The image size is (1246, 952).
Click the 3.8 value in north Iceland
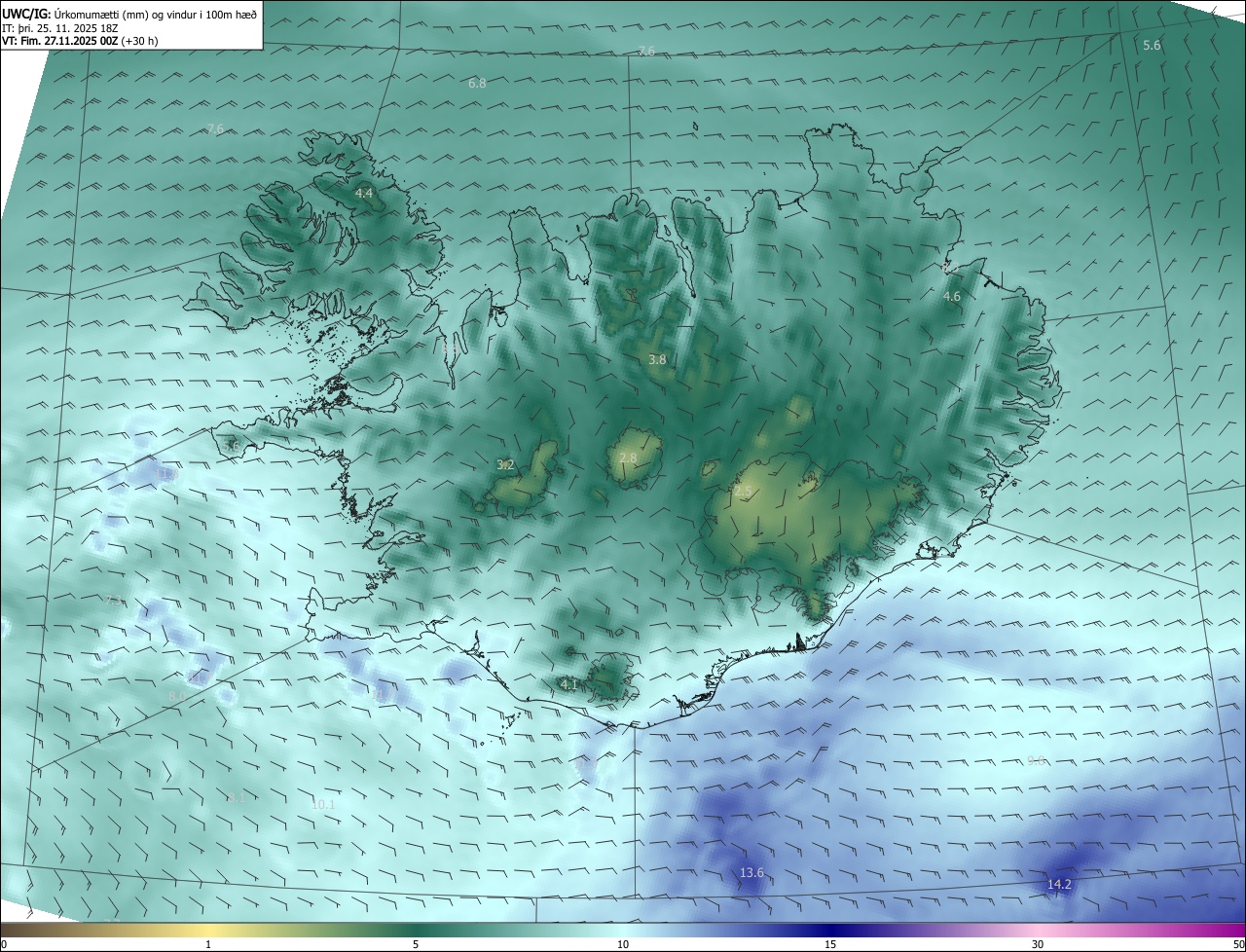[x=657, y=359]
